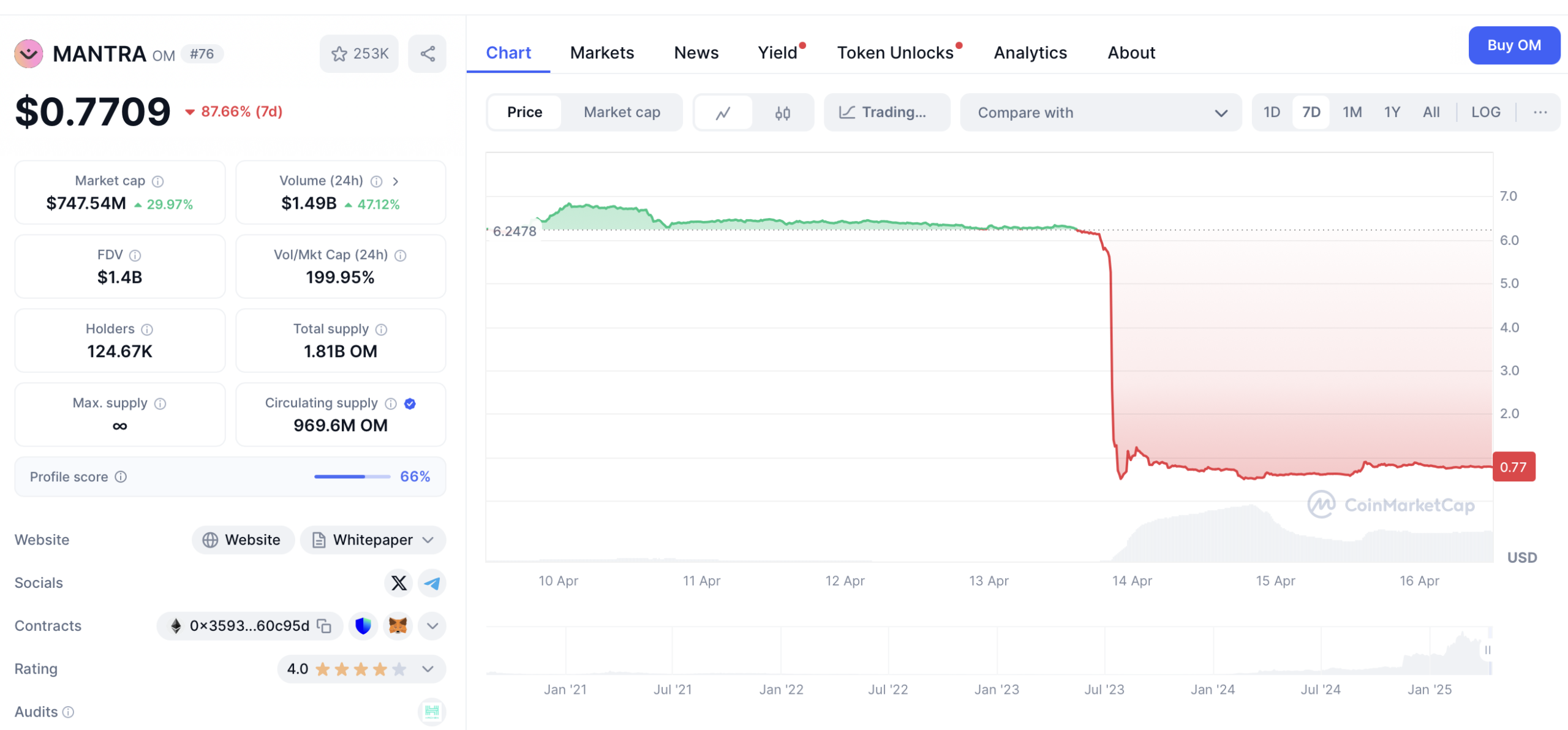Select the Price chart toggle
The width and height of the screenshot is (1568, 730).
pyautogui.click(x=524, y=112)
